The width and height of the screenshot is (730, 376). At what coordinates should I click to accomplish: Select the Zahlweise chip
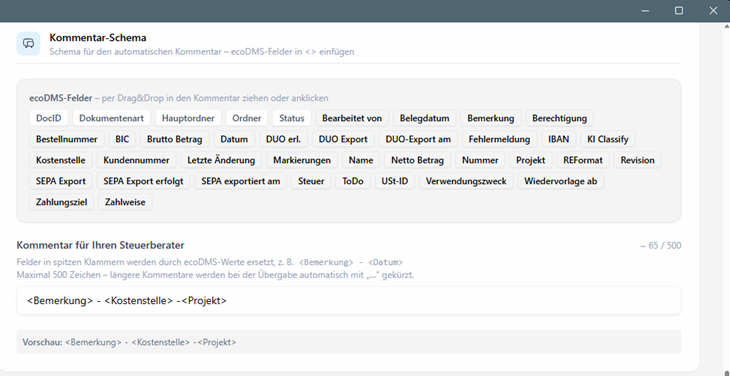tap(125, 202)
